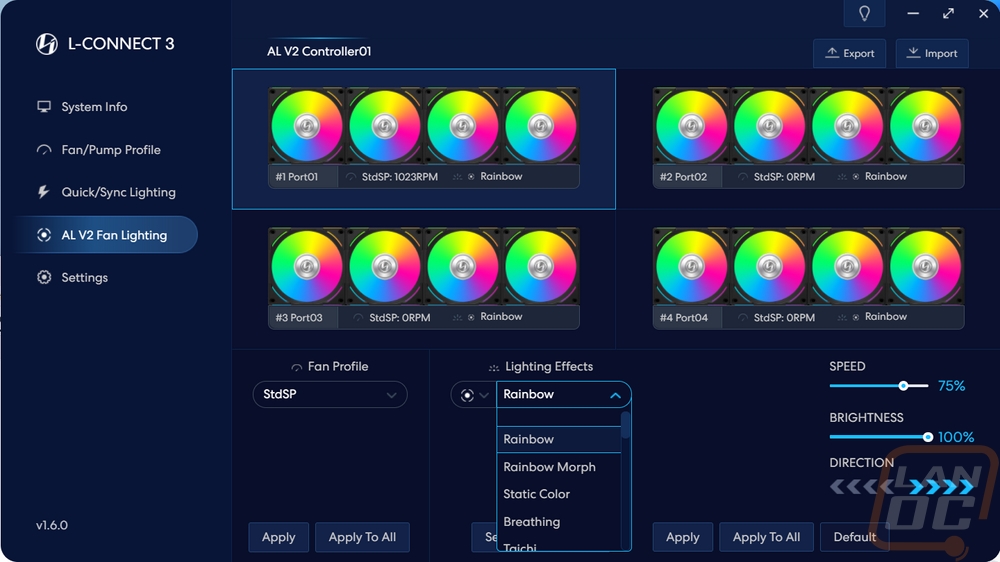The height and width of the screenshot is (562, 1000).
Task: Select the #3 Port03 fan group
Action: [x=423, y=279]
